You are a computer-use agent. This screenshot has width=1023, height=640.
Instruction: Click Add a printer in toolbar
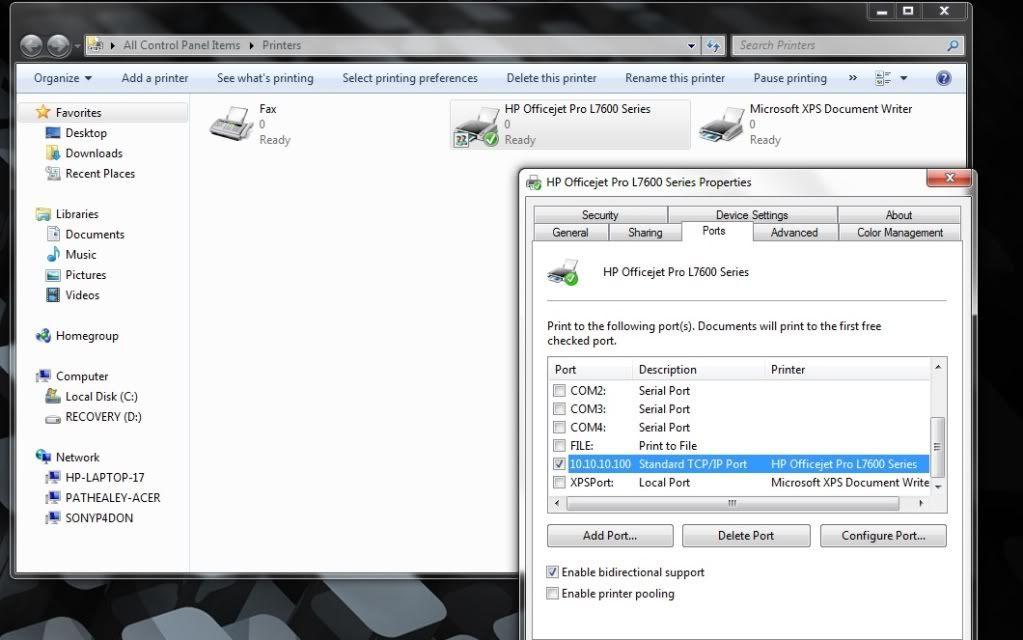pos(155,78)
